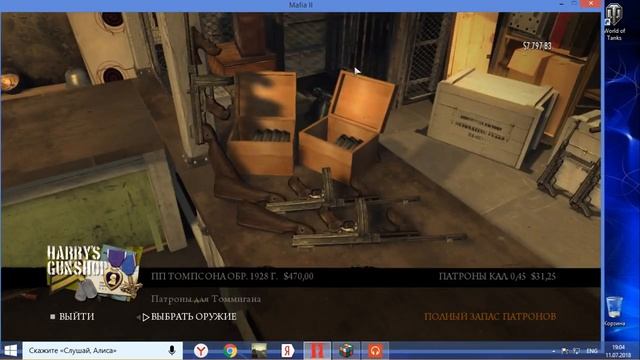Screen dimensions: 640x360
Task: Open Google Chrome from the taskbar
Action: click(230, 351)
